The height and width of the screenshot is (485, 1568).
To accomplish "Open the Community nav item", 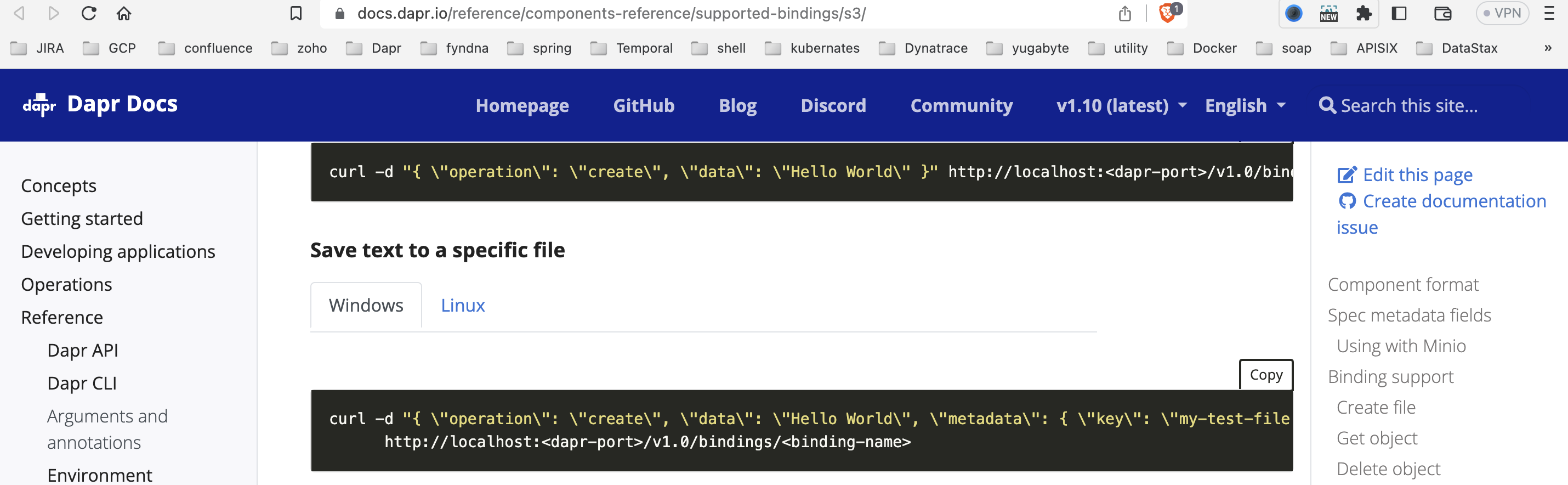I will (962, 105).
